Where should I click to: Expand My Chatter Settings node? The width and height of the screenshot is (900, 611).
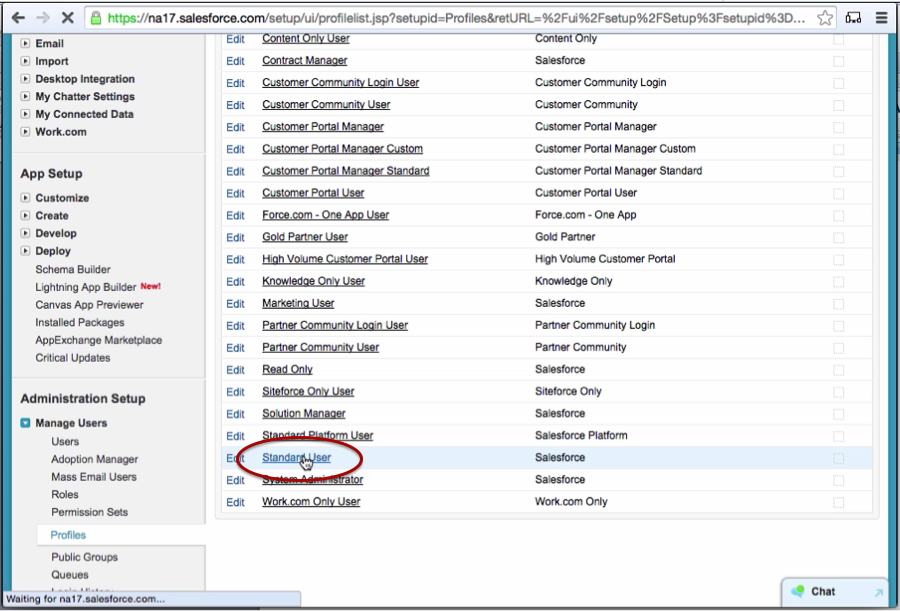click(25, 96)
